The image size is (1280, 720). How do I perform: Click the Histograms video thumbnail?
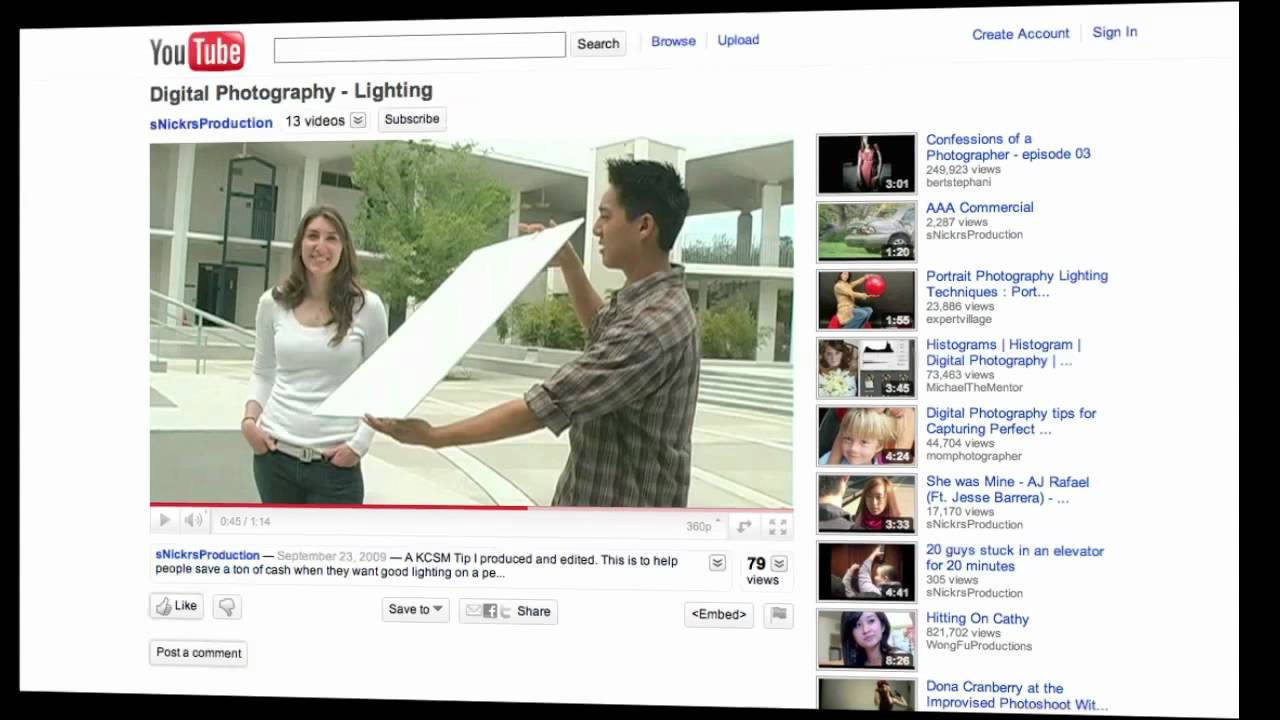point(866,369)
